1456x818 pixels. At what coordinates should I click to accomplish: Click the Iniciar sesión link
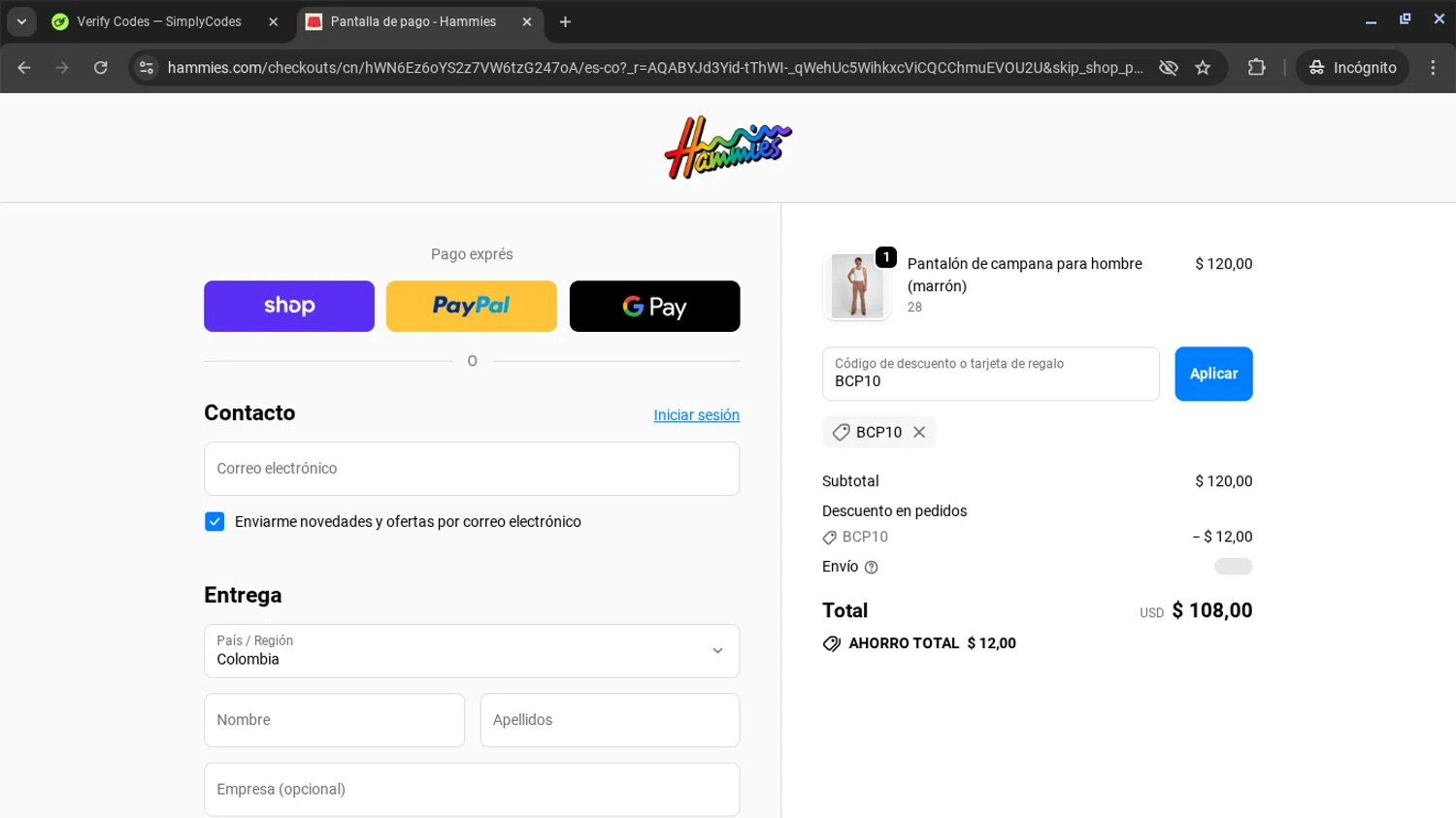tap(696, 415)
